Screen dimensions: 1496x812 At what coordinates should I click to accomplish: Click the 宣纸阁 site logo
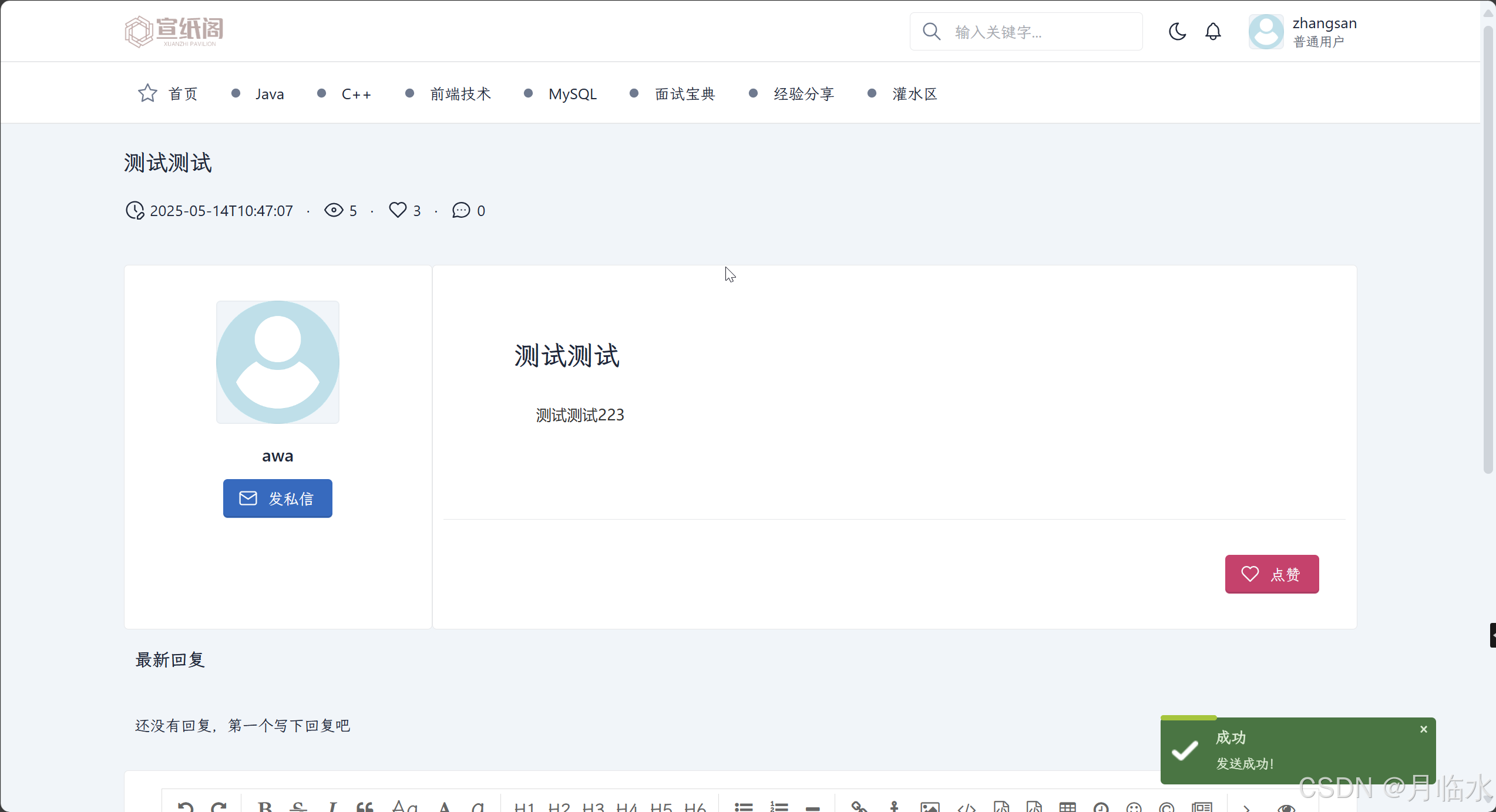click(174, 31)
